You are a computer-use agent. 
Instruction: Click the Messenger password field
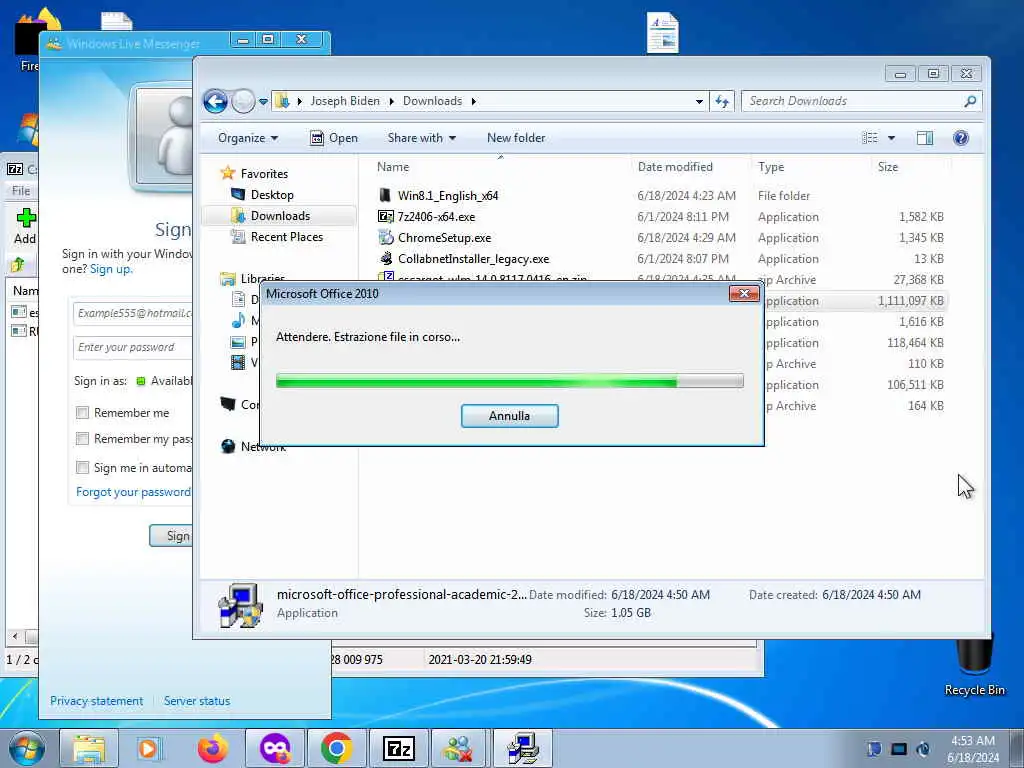pos(133,347)
